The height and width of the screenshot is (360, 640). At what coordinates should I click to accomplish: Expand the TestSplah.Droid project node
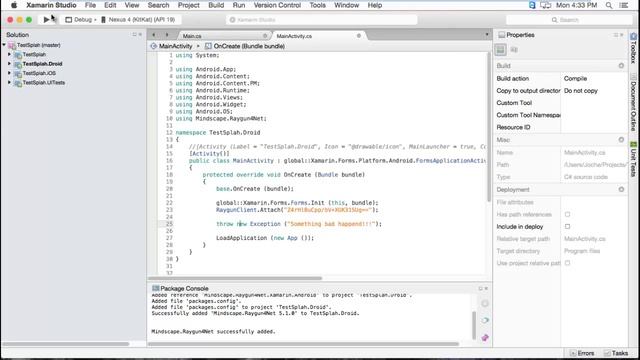(x=9, y=64)
